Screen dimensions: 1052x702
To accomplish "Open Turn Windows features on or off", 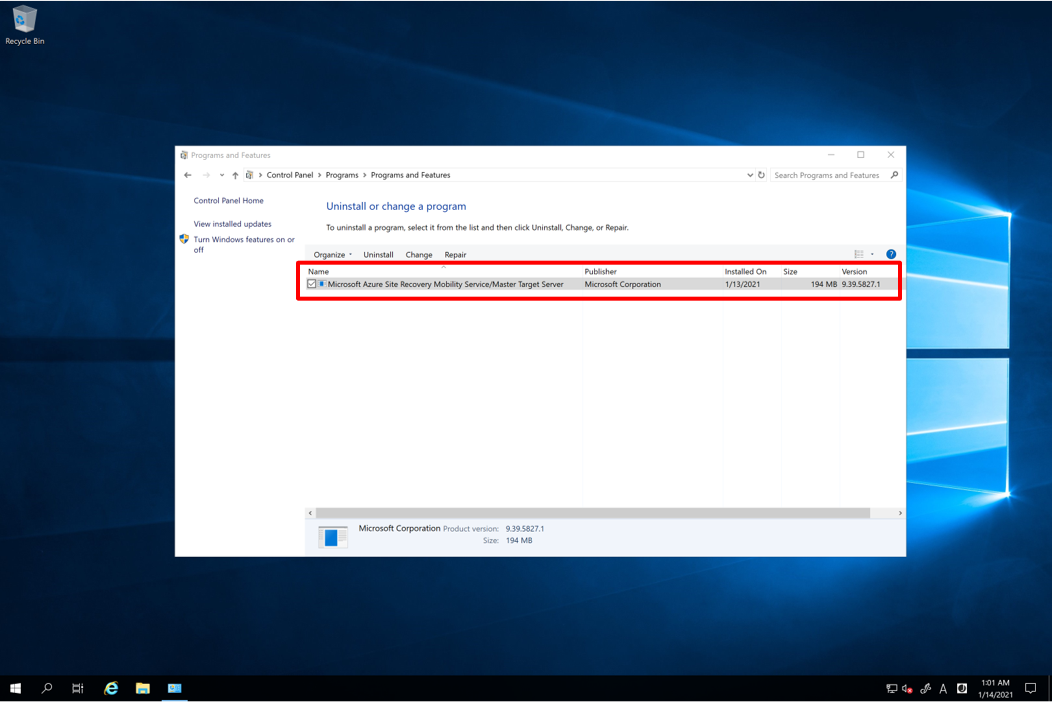I will tap(244, 244).
